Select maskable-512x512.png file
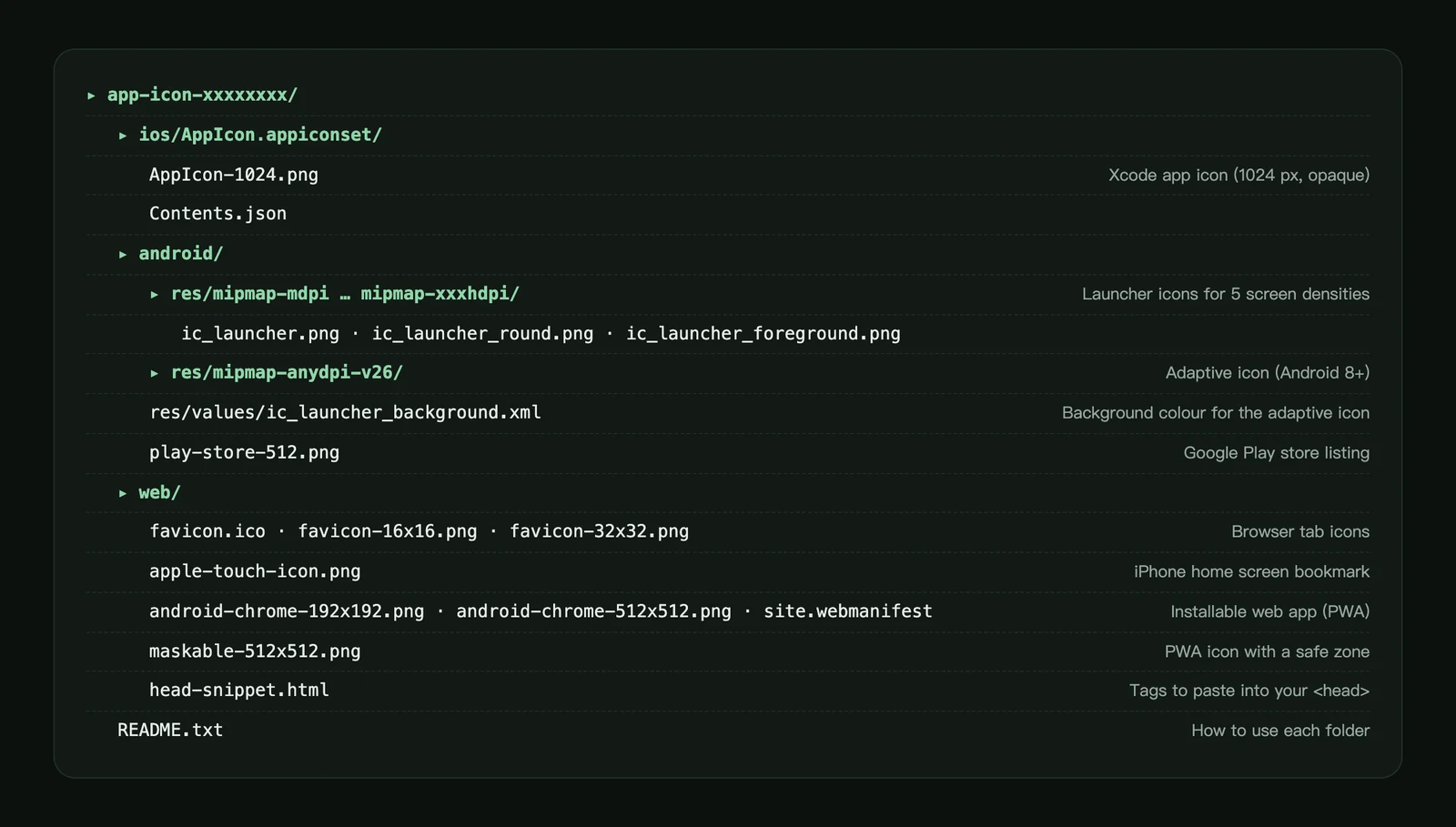The width and height of the screenshot is (1456, 827). pyautogui.click(x=255, y=651)
